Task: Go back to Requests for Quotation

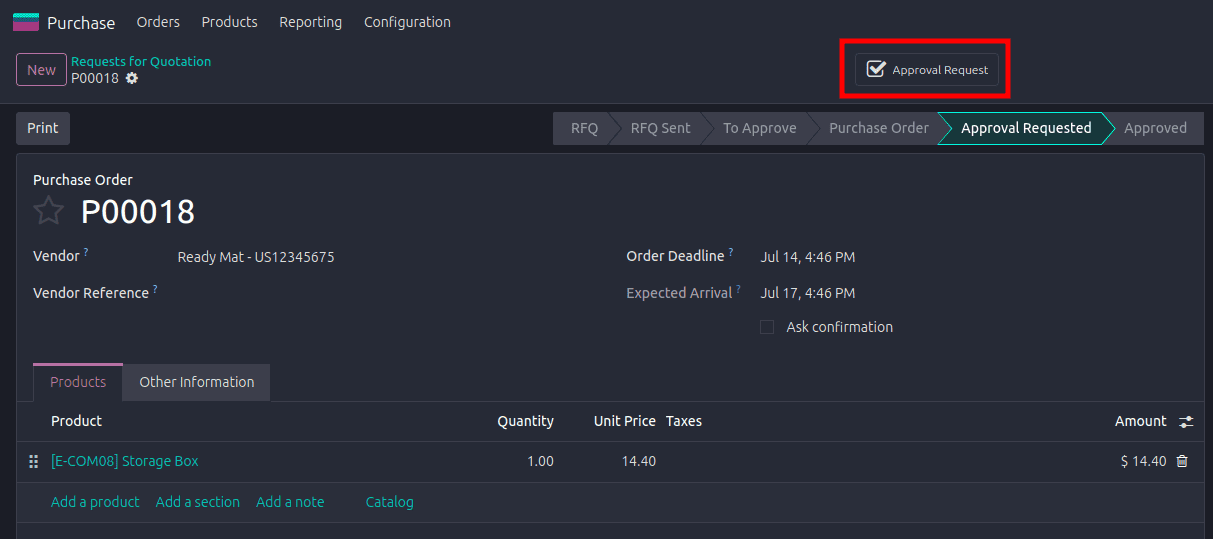Action: [141, 61]
